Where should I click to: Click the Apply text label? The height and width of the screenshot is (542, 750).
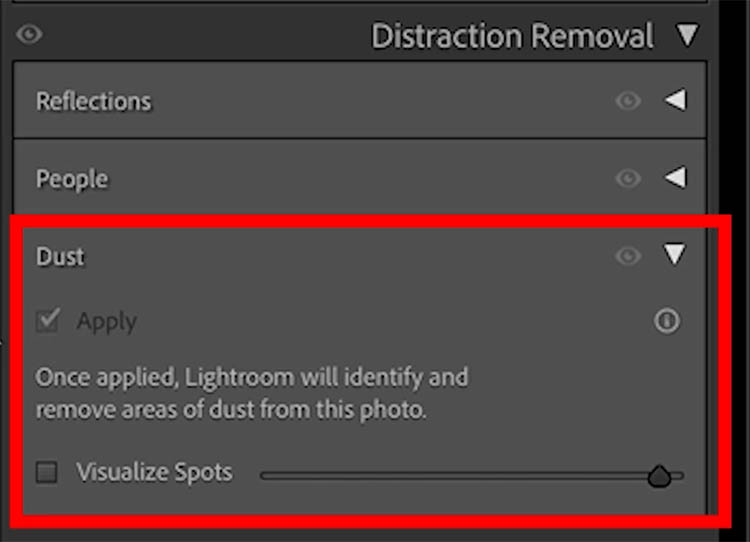(106, 322)
